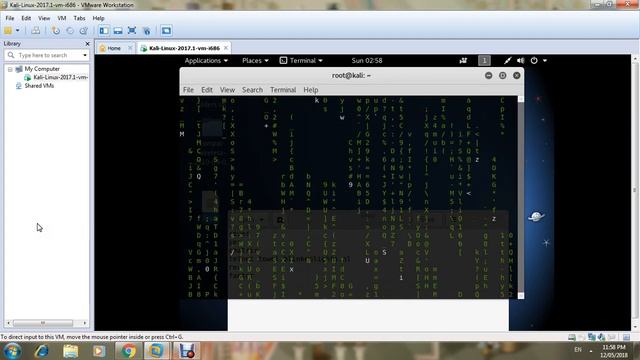Open the Tabs menu
The image size is (640, 360).
pyautogui.click(x=79, y=18)
